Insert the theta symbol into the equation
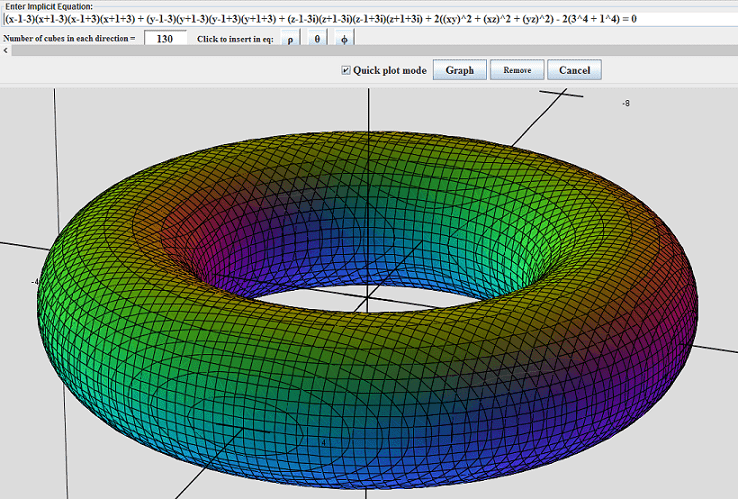This screenshot has width=738, height=499. [317, 38]
